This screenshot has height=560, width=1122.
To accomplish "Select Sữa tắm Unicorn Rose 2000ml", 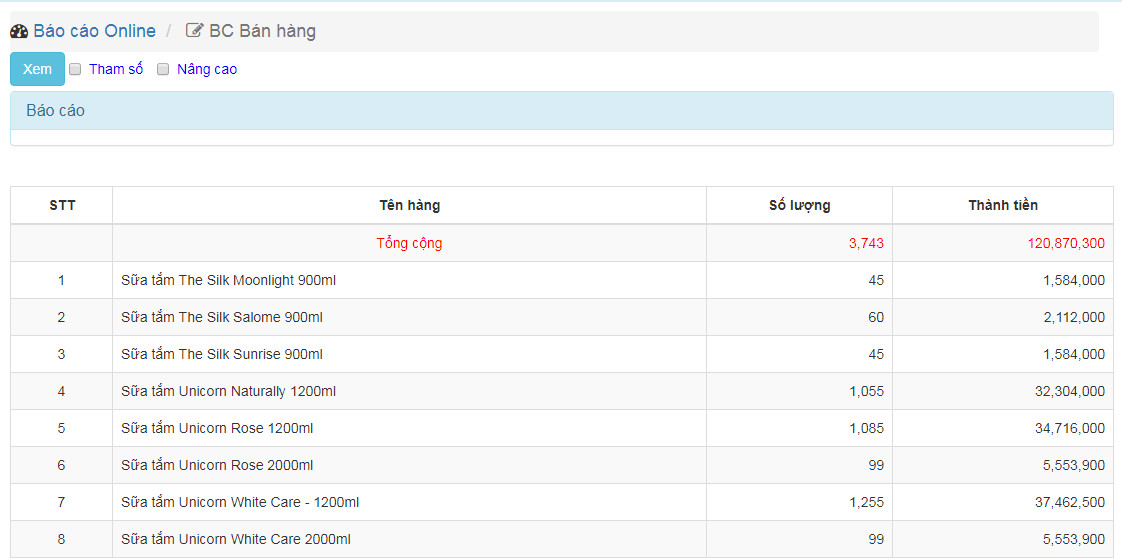I will [217, 465].
